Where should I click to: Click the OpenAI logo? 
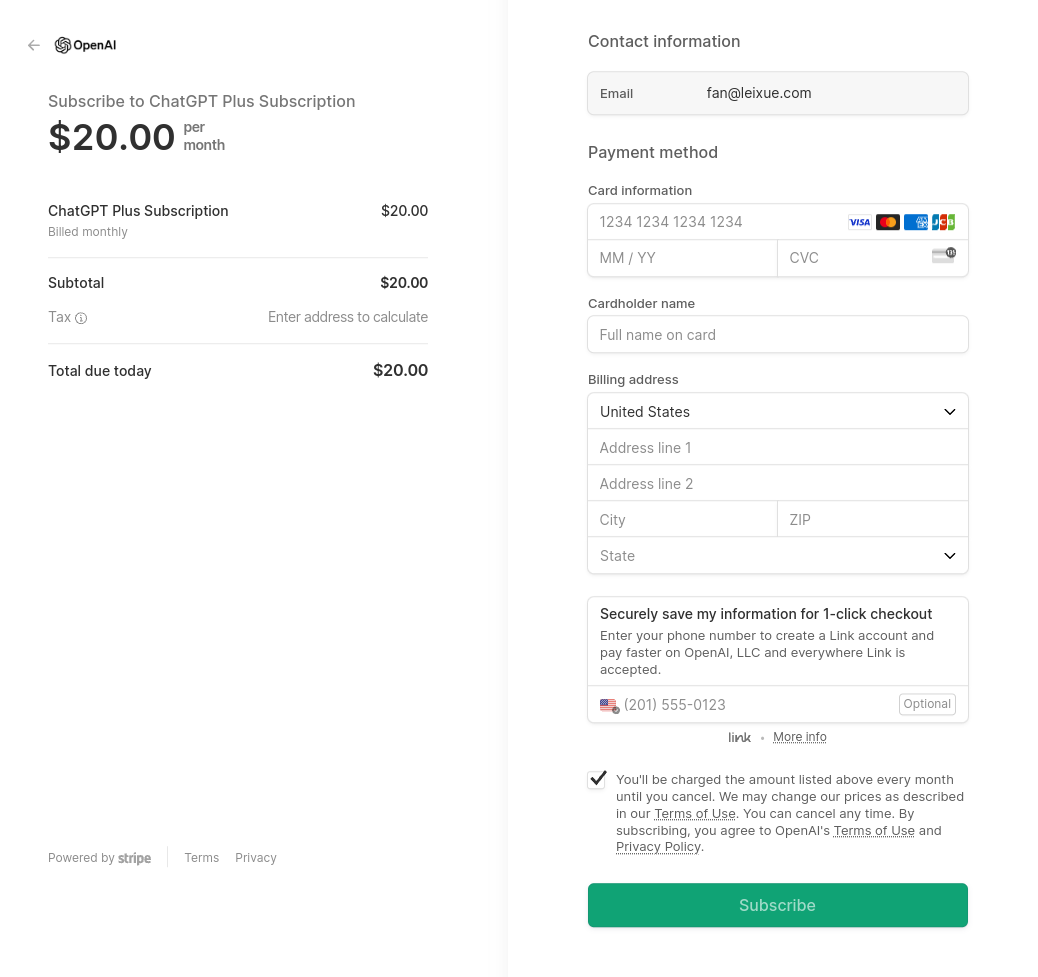[86, 45]
